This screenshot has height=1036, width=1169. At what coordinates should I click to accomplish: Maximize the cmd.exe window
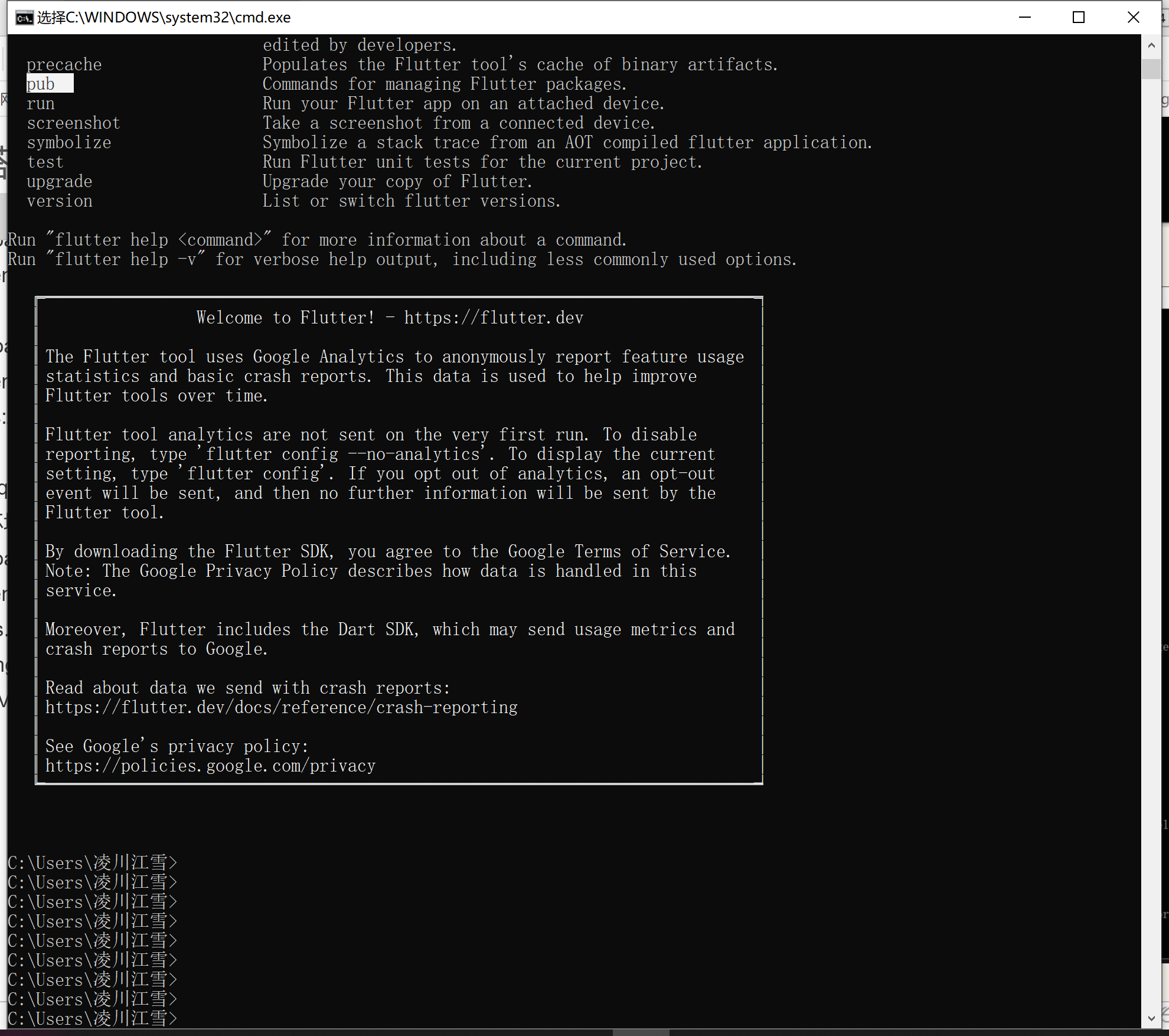[x=1079, y=18]
